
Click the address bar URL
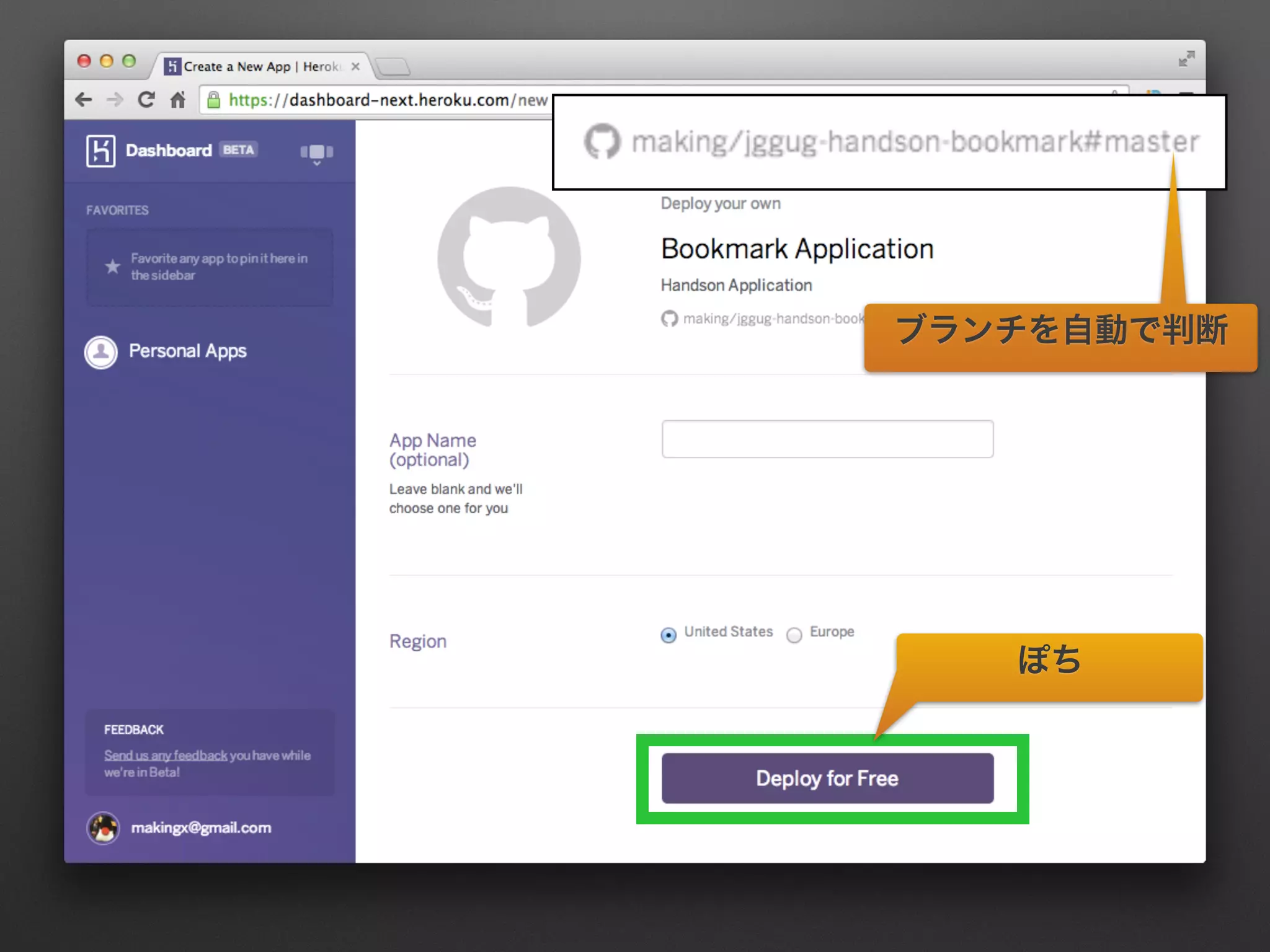(388, 100)
